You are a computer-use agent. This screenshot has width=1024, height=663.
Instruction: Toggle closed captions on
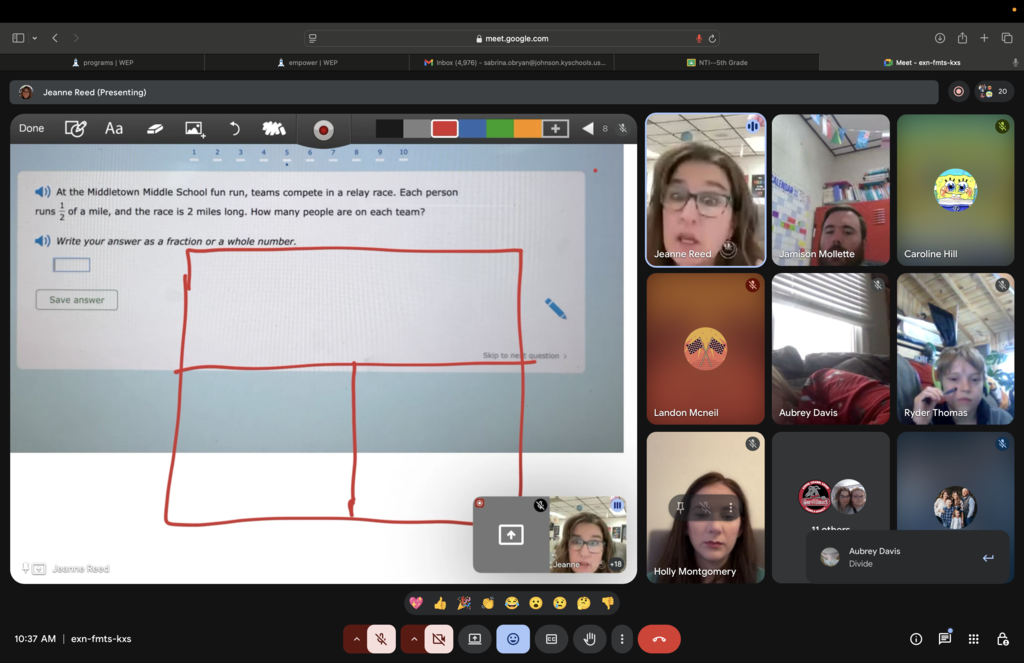tap(551, 639)
